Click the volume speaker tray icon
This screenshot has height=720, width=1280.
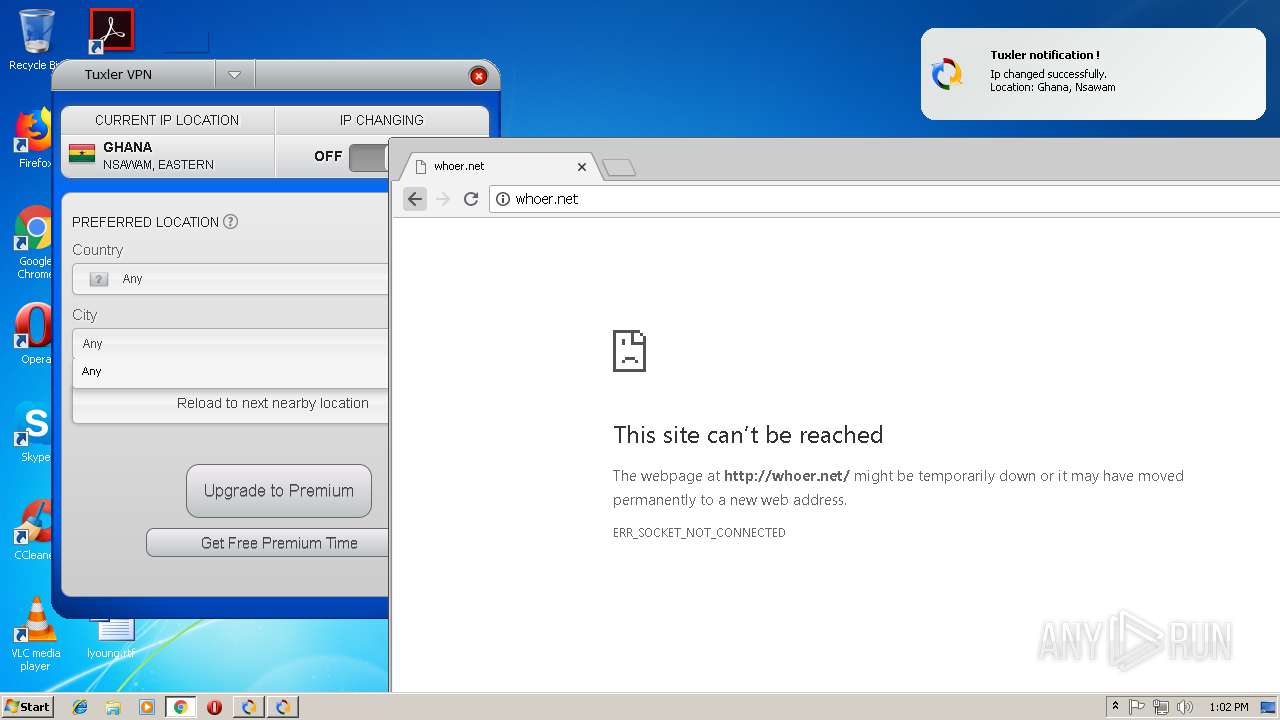tap(1185, 707)
